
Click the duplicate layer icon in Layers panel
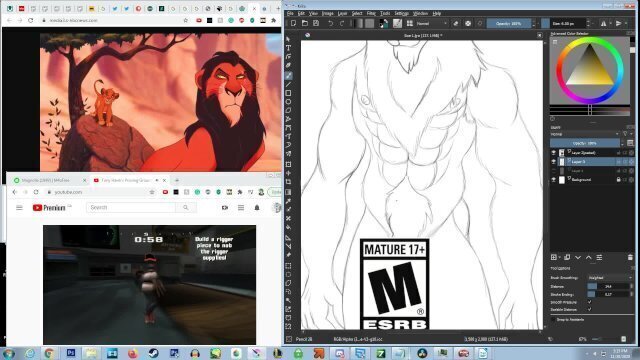(x=567, y=258)
